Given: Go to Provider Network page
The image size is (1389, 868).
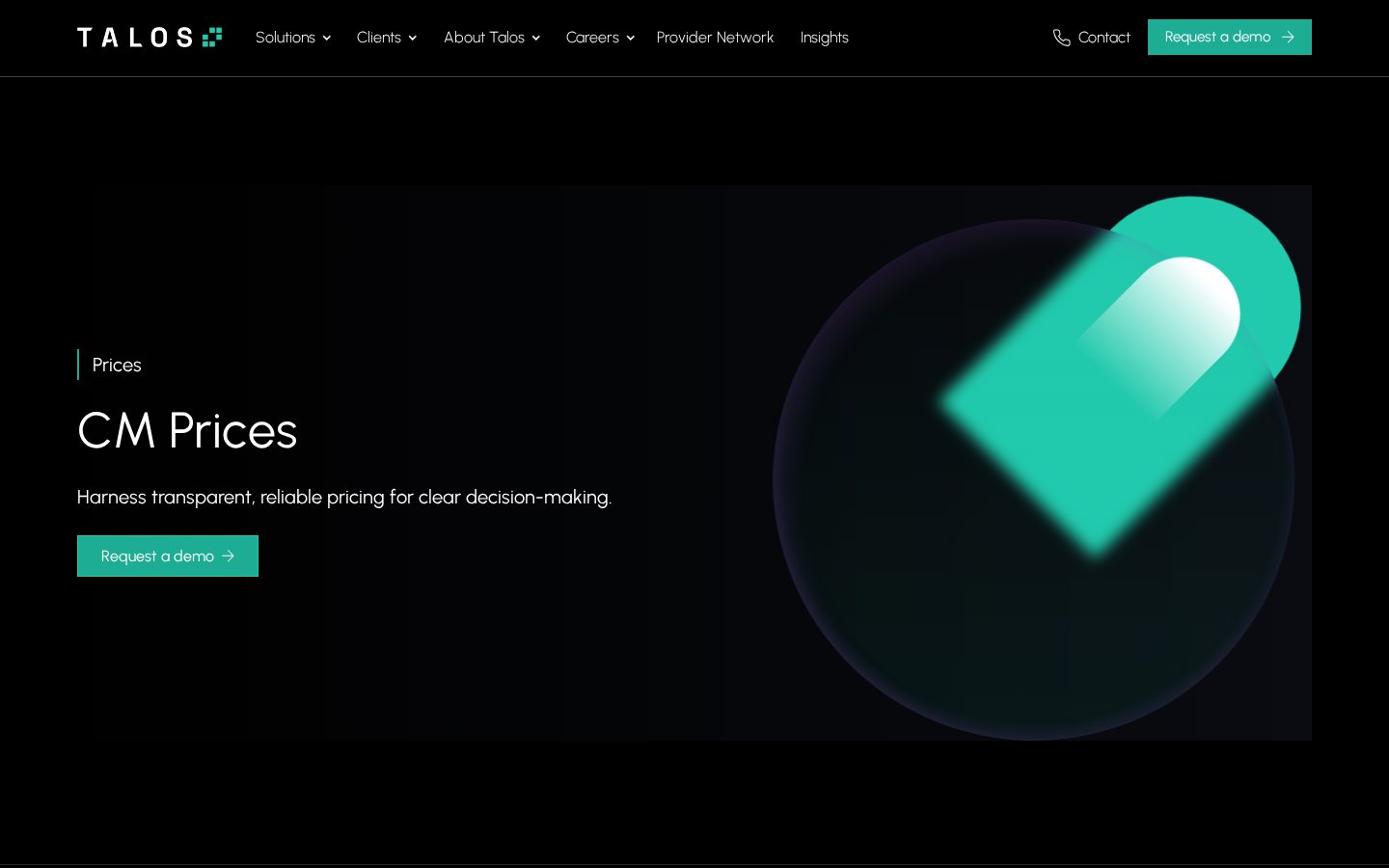Looking at the screenshot, I should pos(715,37).
